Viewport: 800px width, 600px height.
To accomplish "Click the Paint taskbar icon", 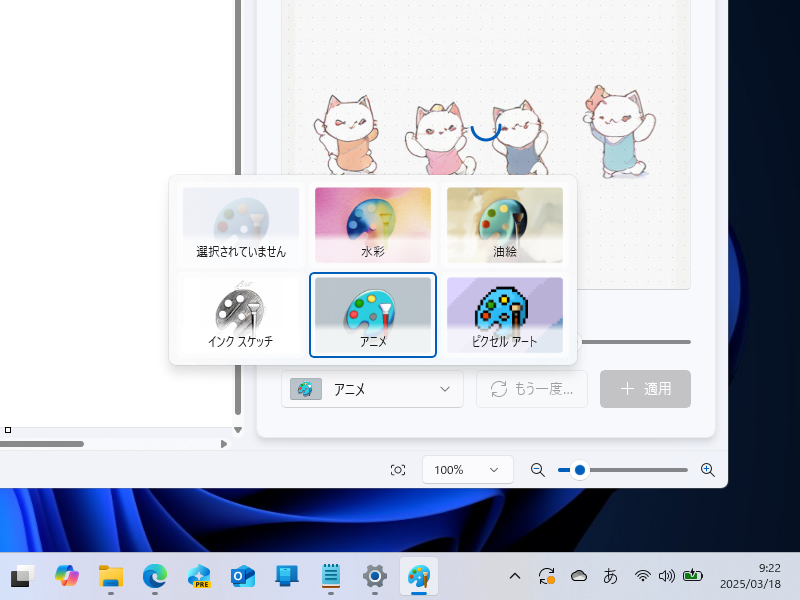I will 418,576.
